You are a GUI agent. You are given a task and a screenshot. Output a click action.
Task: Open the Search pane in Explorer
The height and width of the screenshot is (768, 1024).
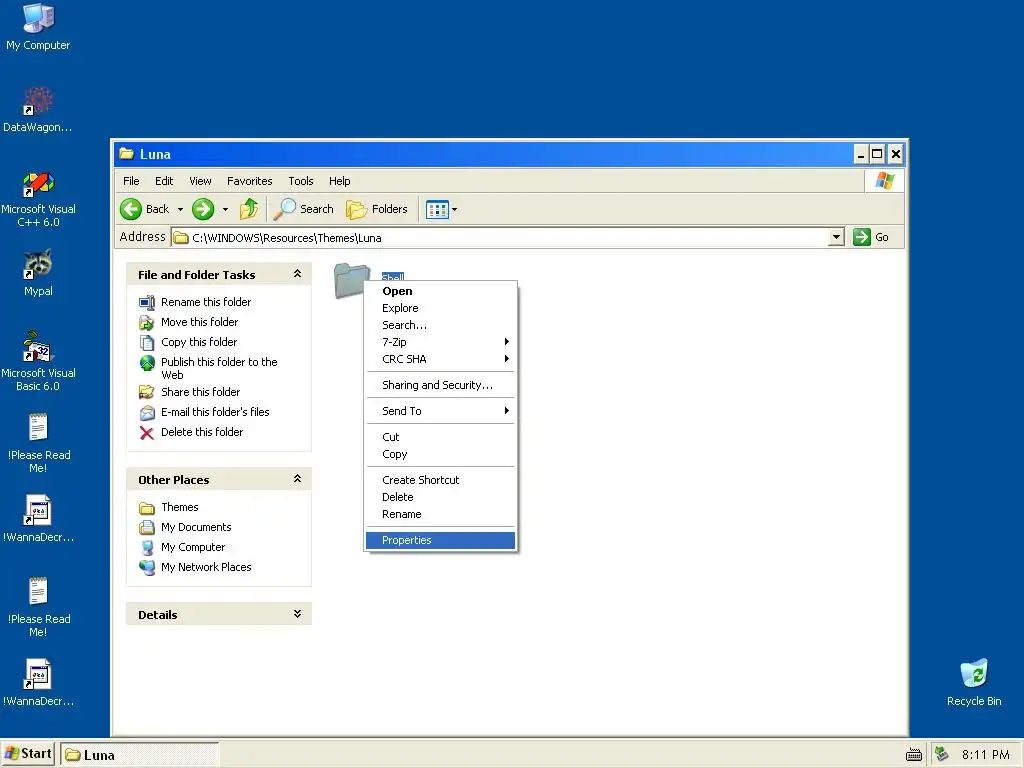[x=304, y=209]
